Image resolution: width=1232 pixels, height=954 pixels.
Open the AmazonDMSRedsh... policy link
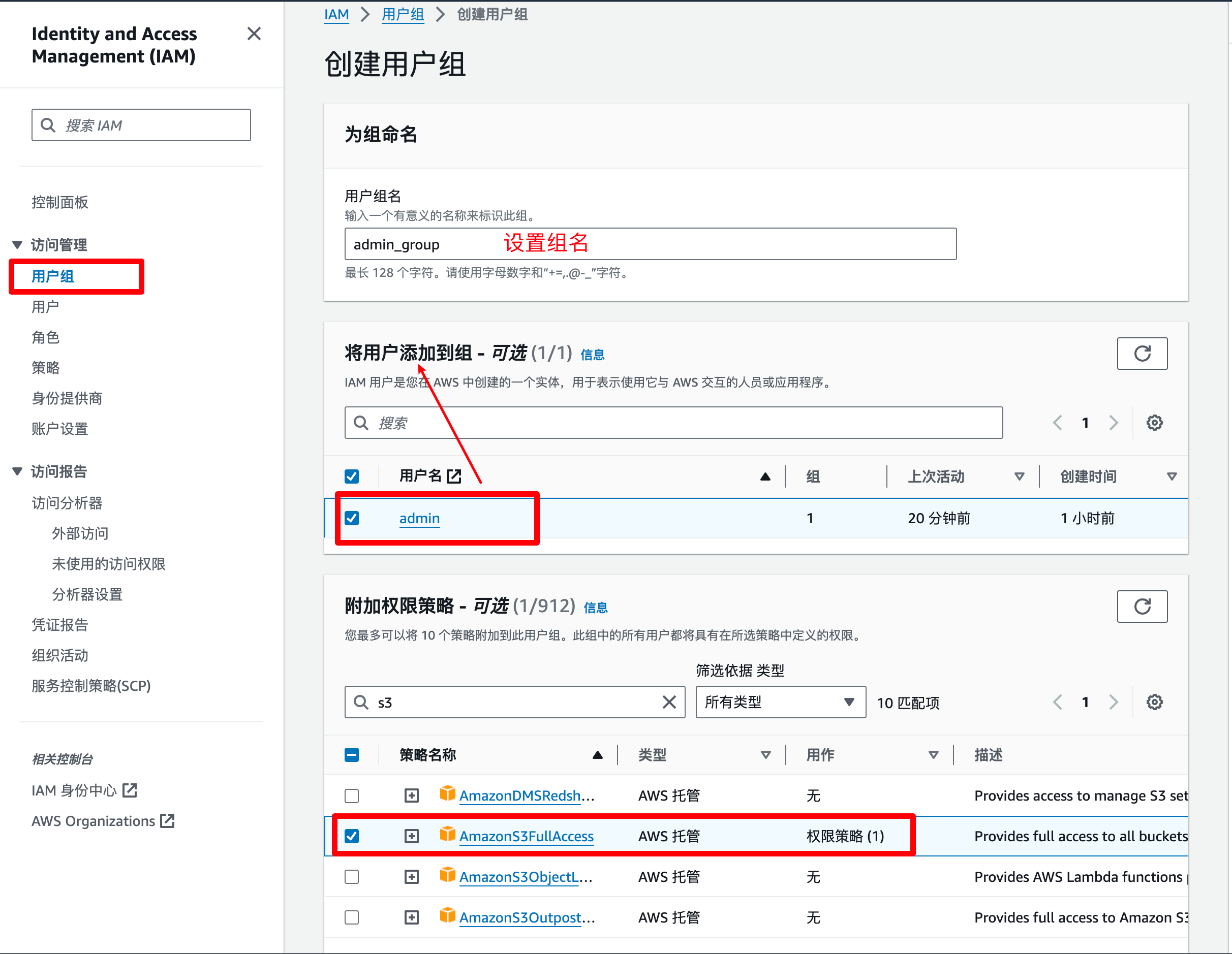[x=527, y=796]
